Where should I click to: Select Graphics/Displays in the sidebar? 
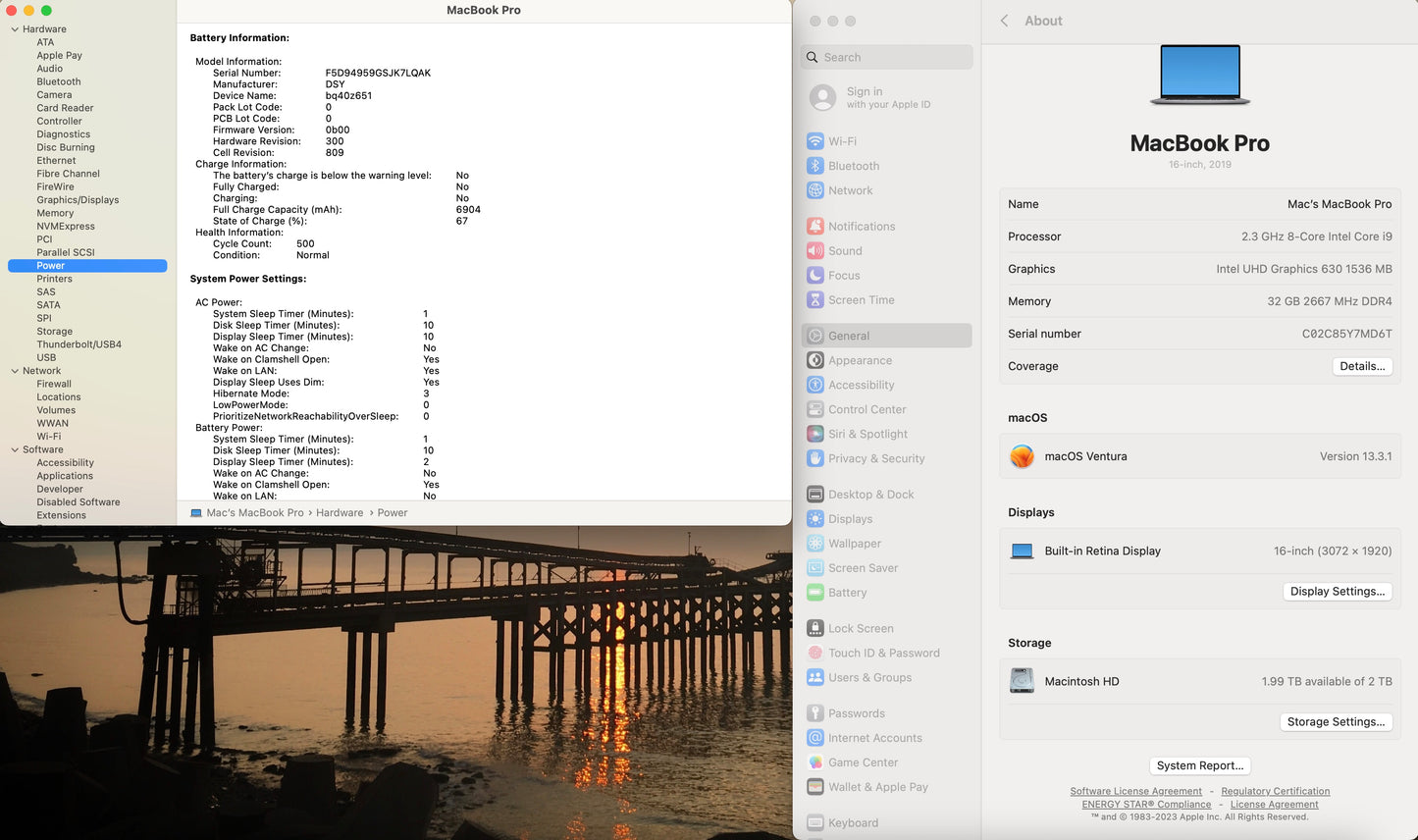tap(78, 200)
